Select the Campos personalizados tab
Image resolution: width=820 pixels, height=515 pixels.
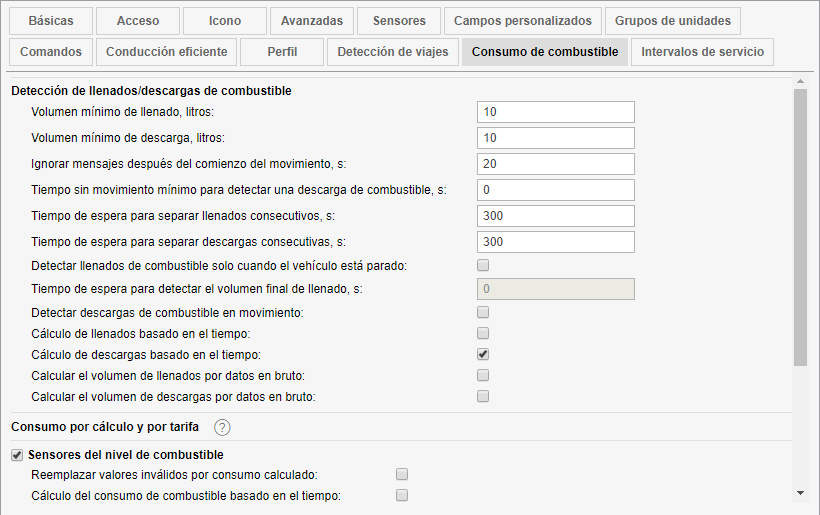point(523,20)
